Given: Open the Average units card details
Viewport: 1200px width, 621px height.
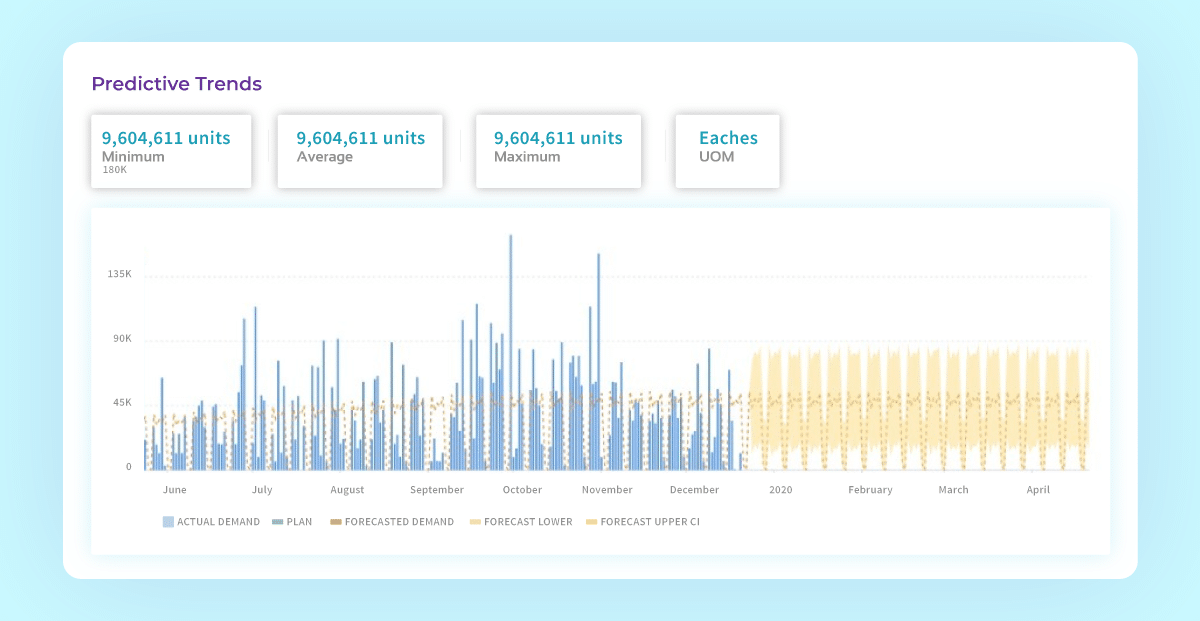Looking at the screenshot, I should (x=360, y=151).
